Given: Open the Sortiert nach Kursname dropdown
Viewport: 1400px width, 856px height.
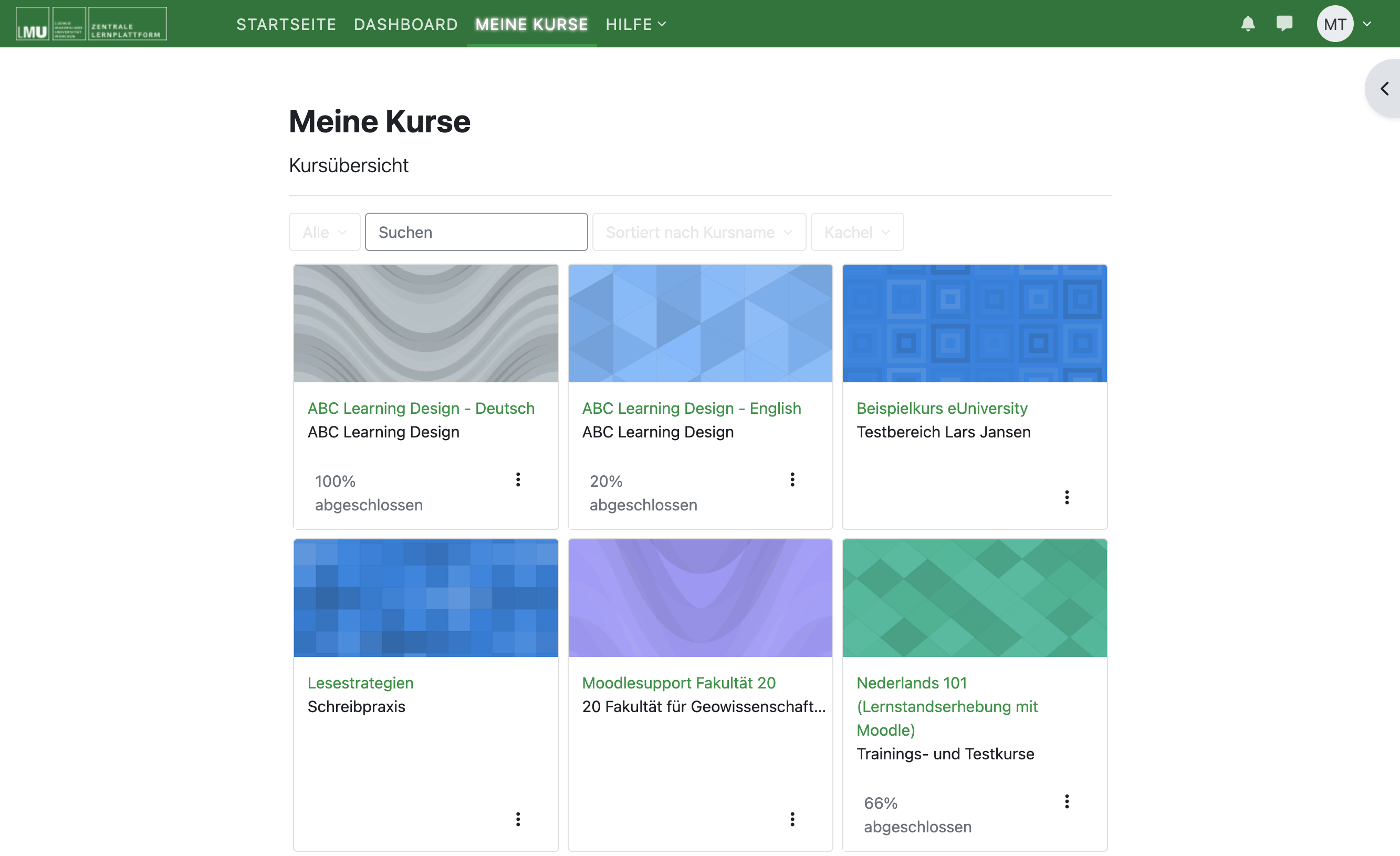Looking at the screenshot, I should click(699, 232).
